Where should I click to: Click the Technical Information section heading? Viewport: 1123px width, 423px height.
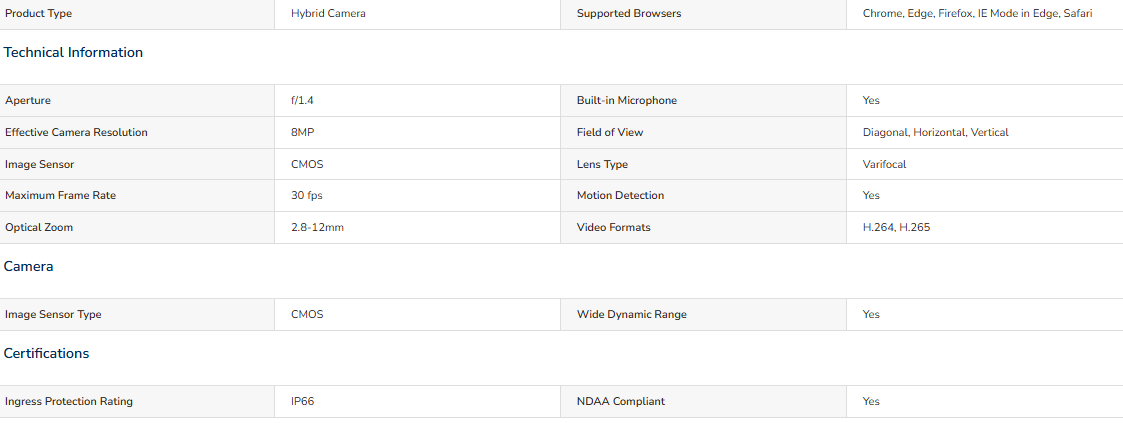(x=73, y=52)
